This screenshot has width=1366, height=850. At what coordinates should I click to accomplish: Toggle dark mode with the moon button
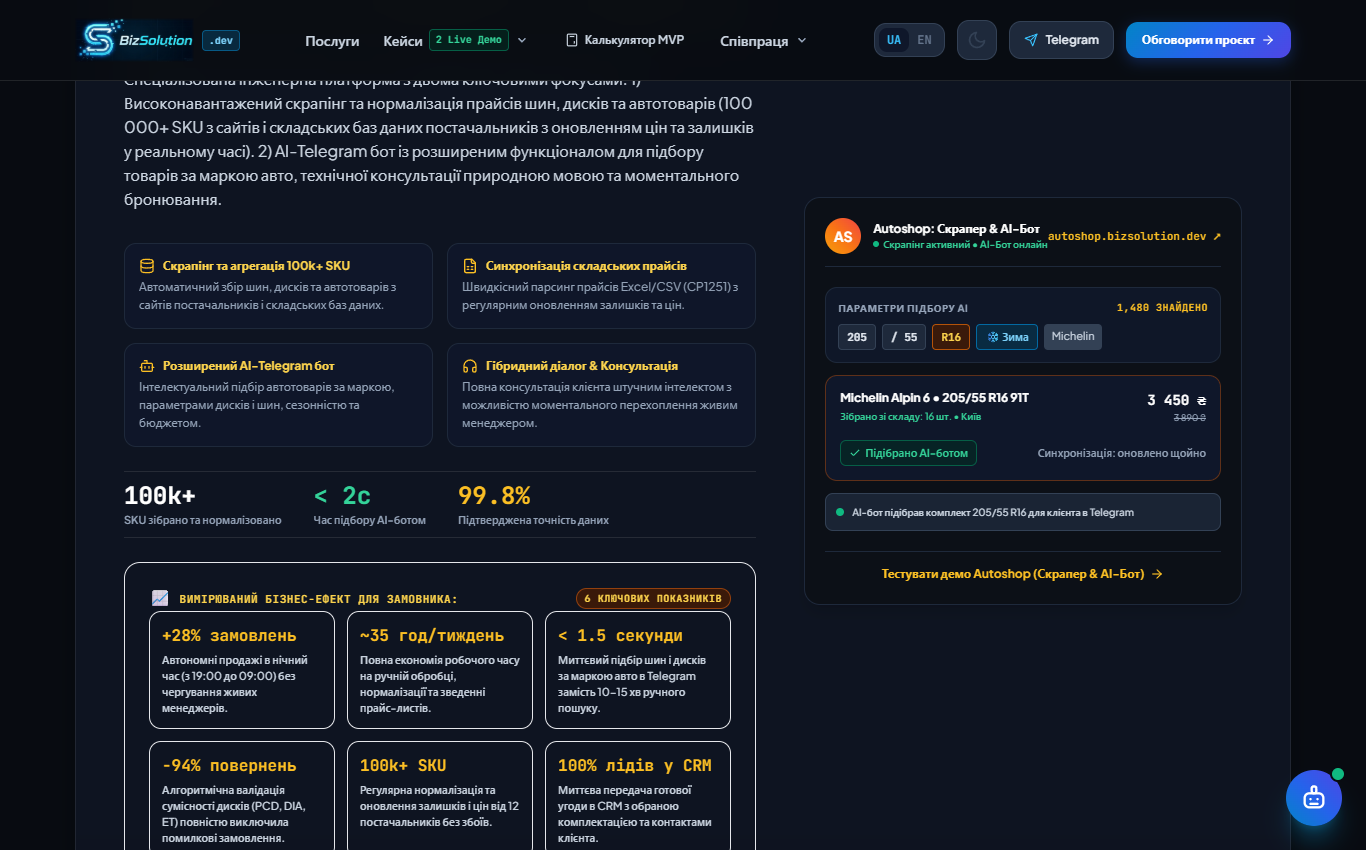[x=977, y=40]
